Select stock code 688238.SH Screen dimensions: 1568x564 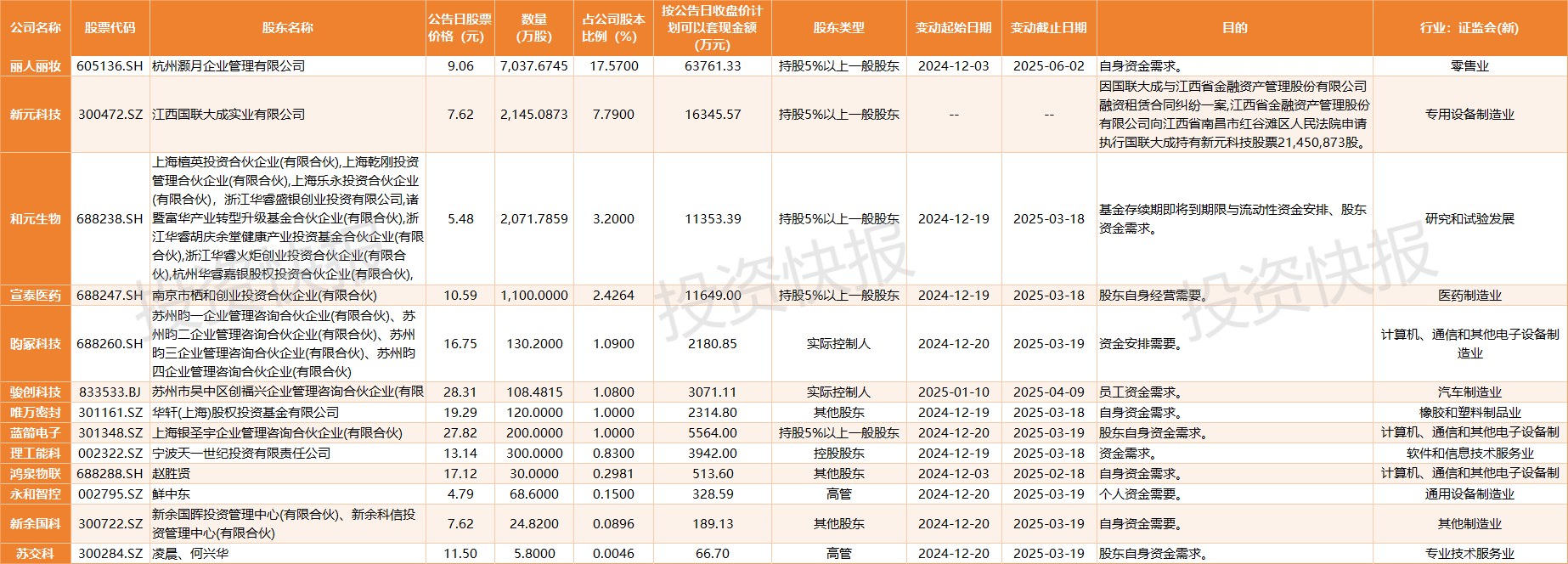110,219
